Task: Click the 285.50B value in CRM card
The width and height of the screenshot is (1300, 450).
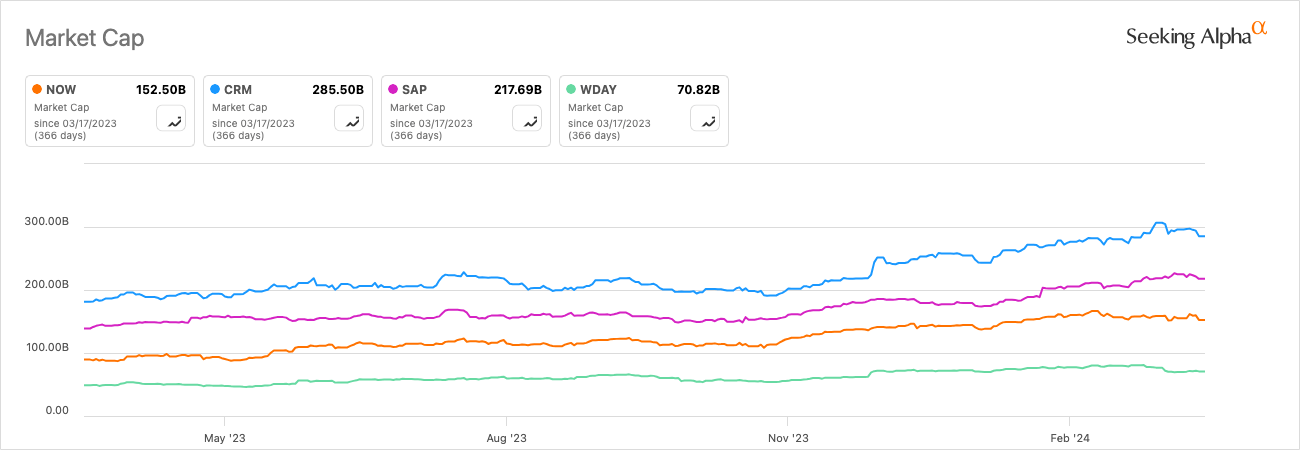Action: coord(338,89)
